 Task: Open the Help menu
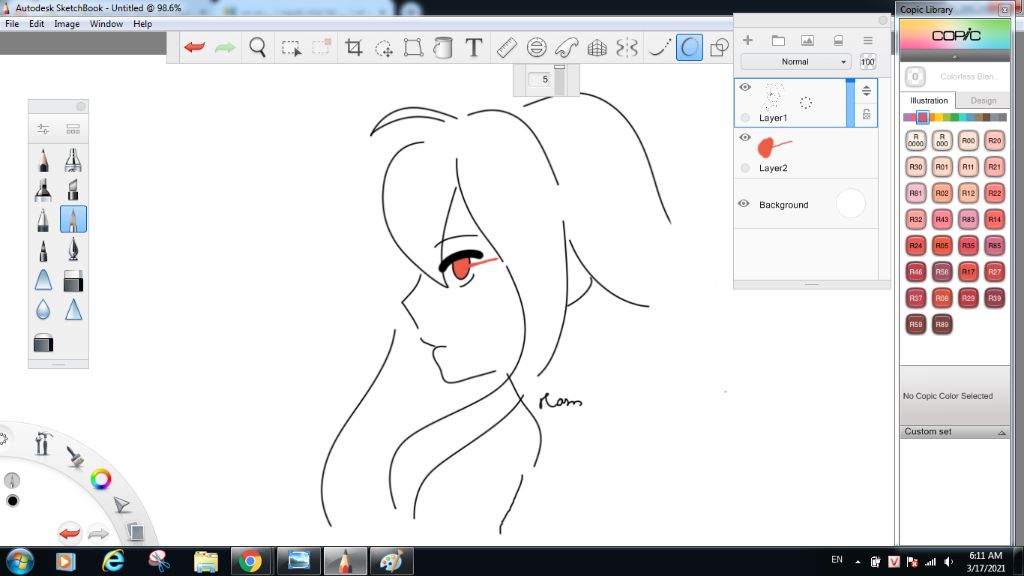click(142, 24)
